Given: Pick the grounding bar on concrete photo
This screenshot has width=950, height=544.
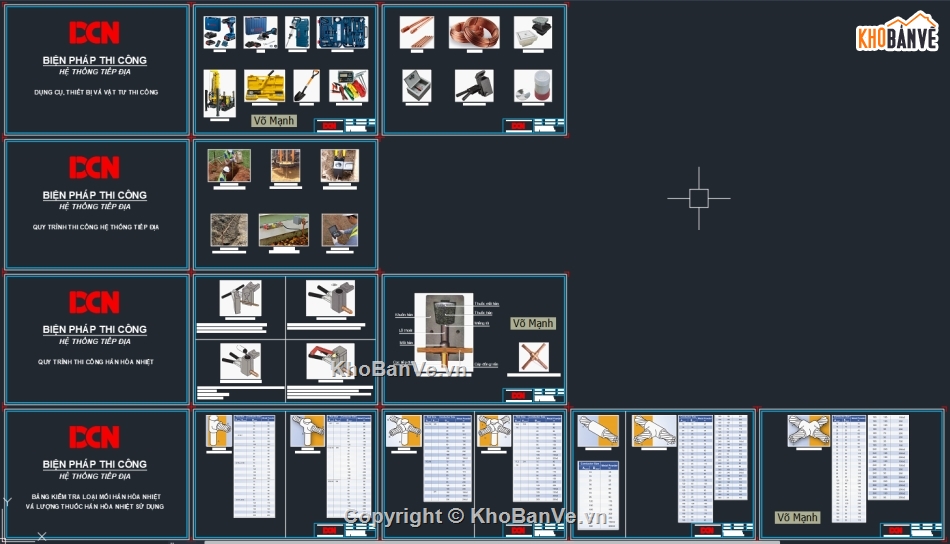Looking at the screenshot, I should coord(284,230).
